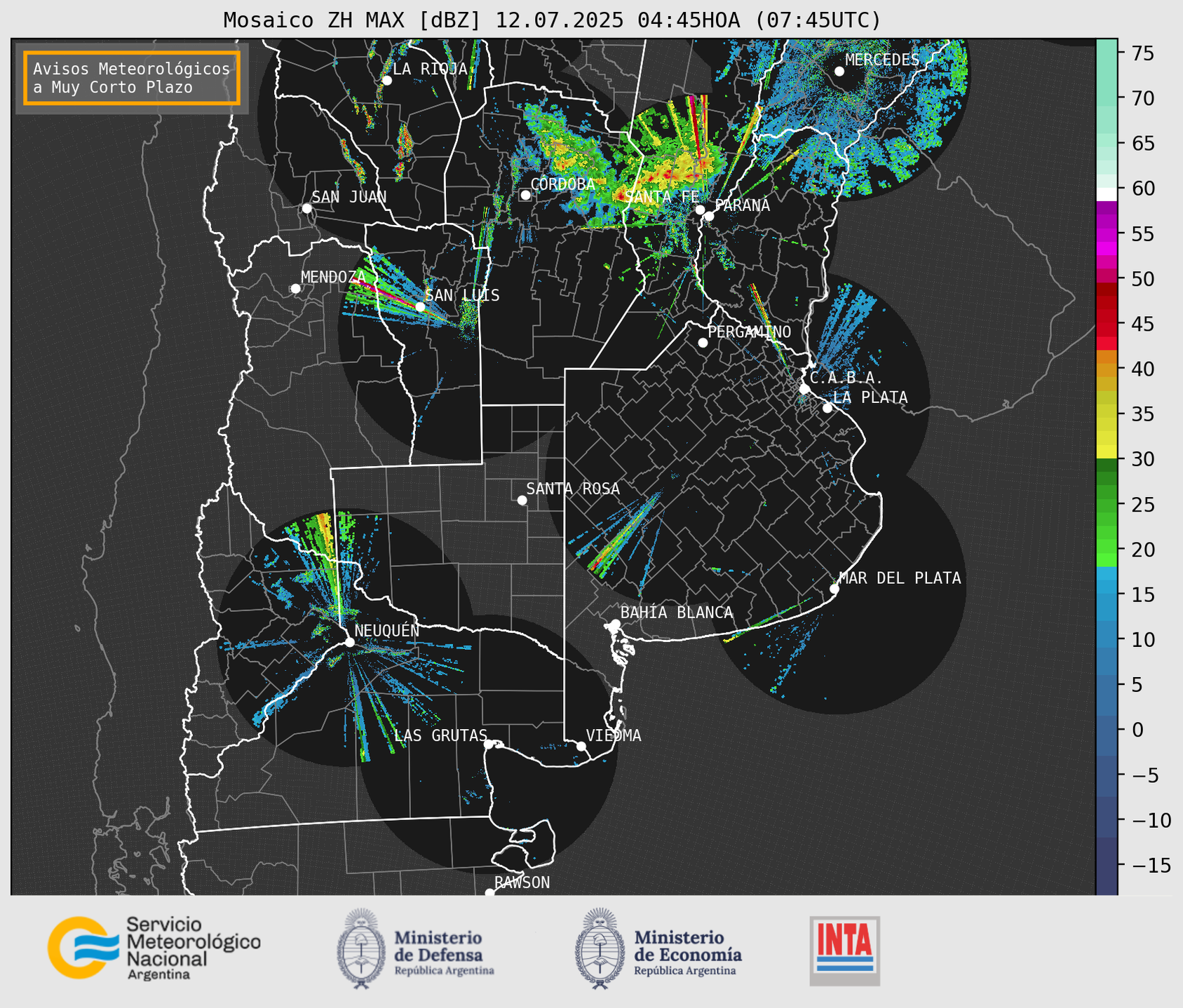Screen dimensions: 1183x1008
Task: Click the 0 label on the dBZ scale
Action: pyautogui.click(x=1137, y=730)
